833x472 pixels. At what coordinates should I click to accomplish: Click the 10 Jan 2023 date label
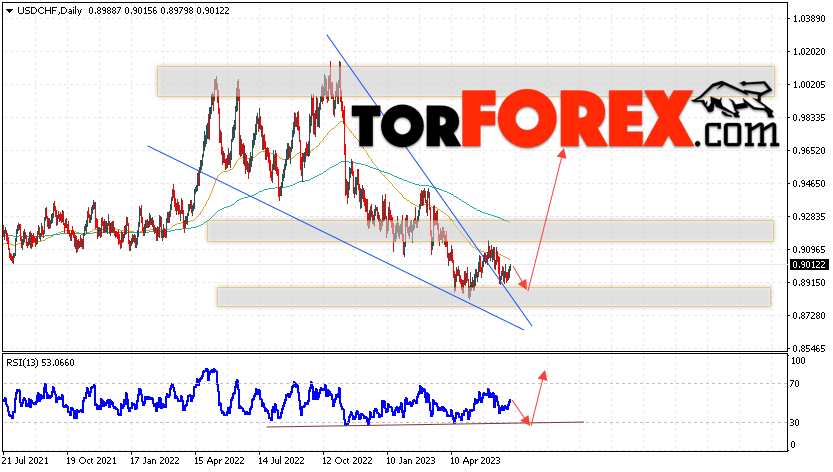coord(411,460)
